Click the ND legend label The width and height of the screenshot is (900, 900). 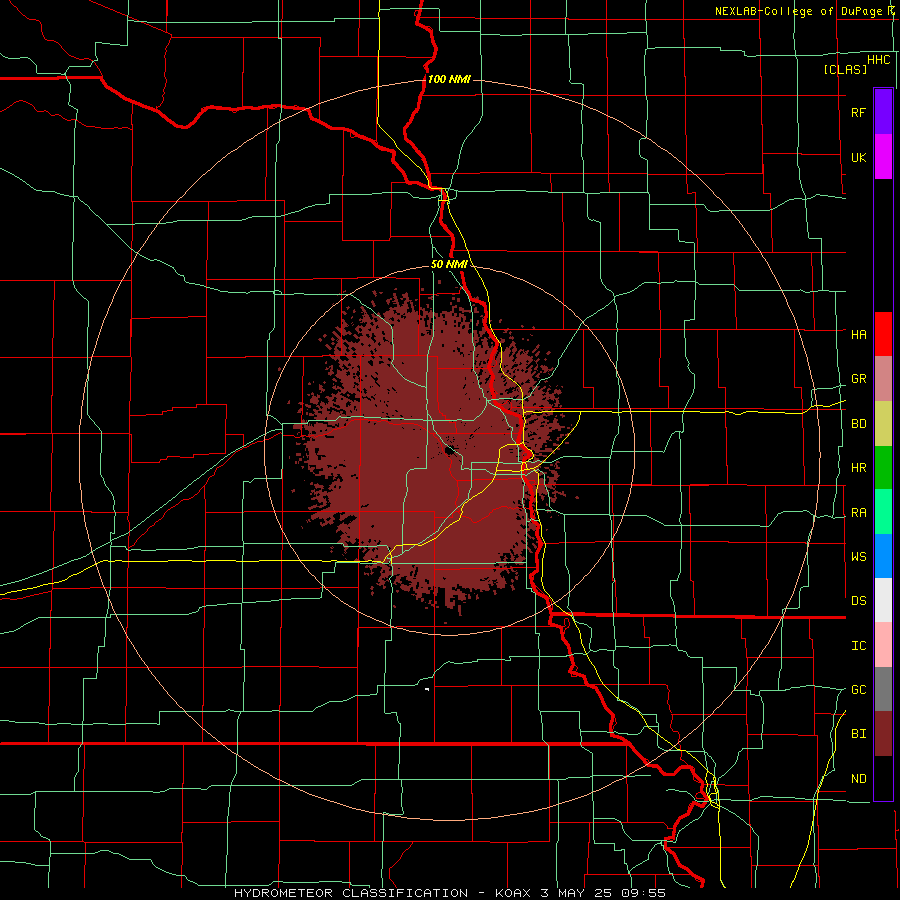[858, 778]
